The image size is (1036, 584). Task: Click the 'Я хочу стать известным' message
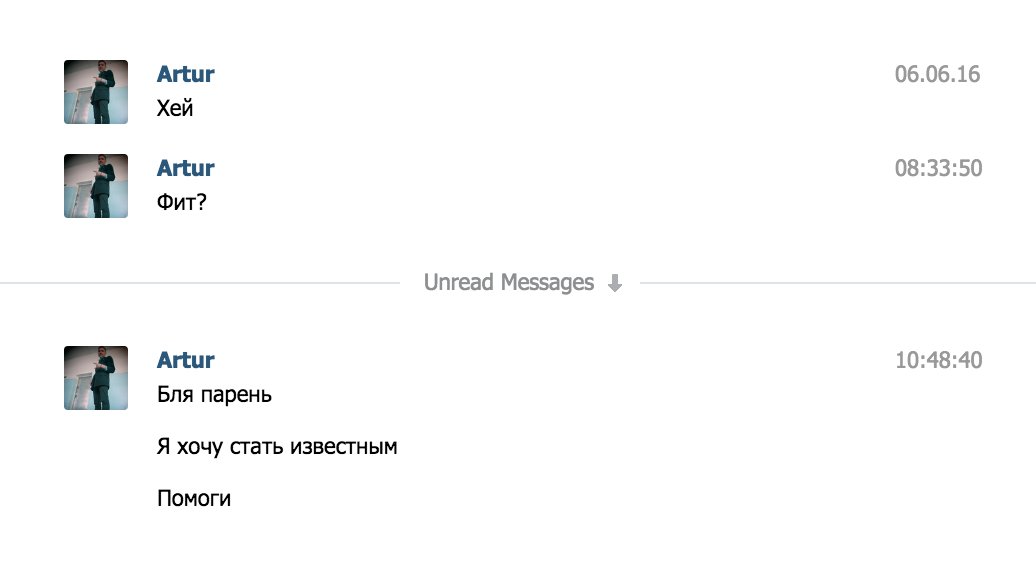[x=277, y=446]
